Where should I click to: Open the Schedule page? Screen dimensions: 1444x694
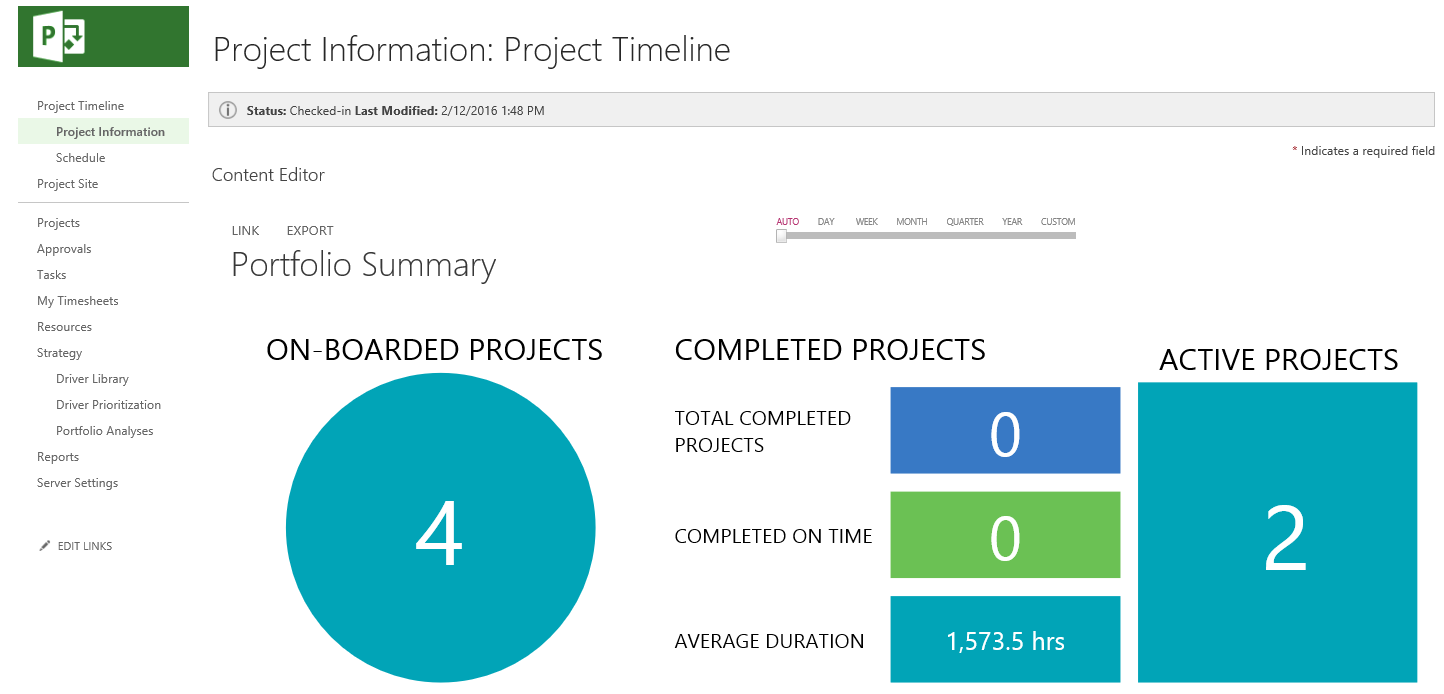tap(80, 158)
